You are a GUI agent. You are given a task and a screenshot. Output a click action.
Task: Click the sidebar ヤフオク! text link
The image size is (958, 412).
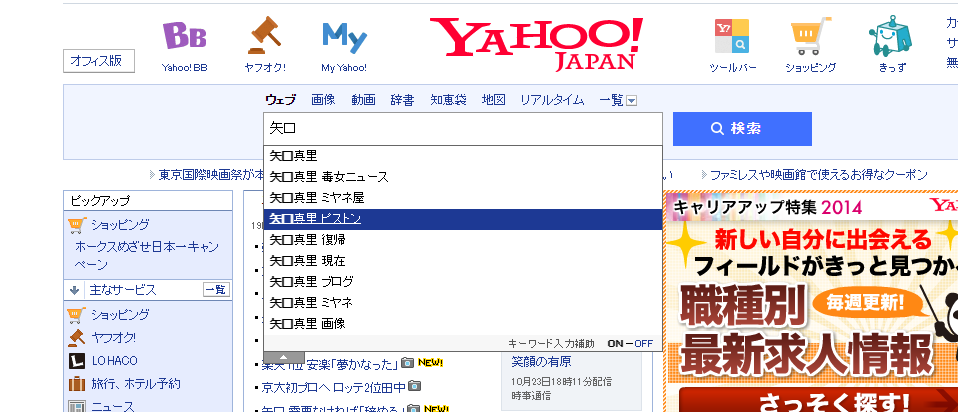point(114,337)
